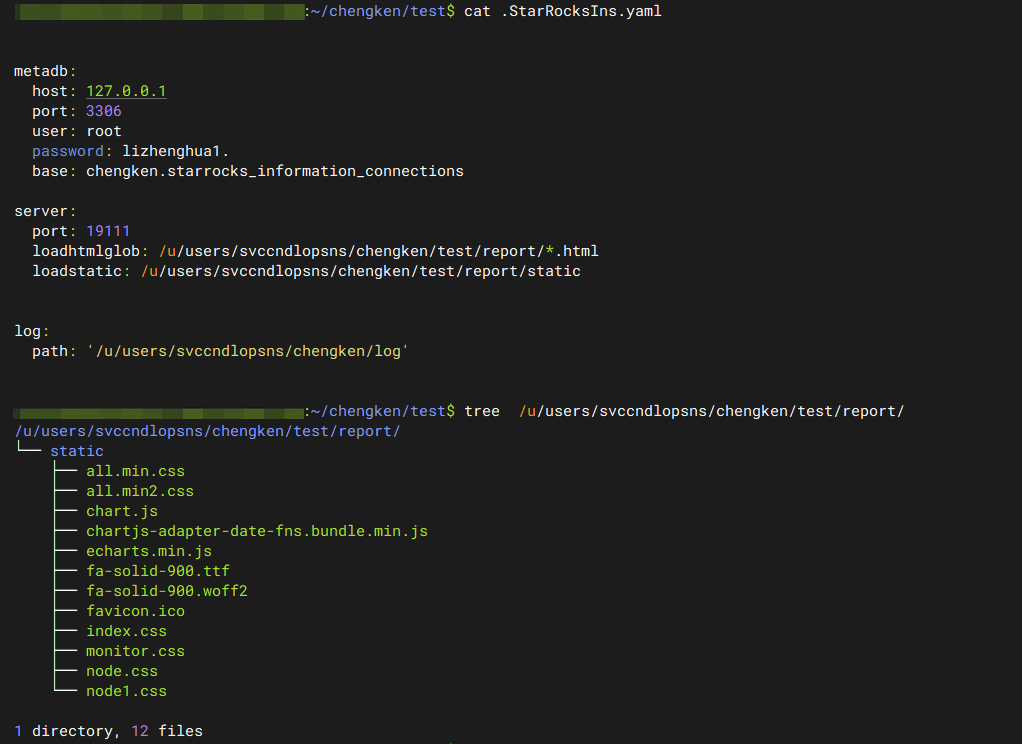Select all.min2.css in the file tree
The image size is (1022, 744).
(139, 491)
